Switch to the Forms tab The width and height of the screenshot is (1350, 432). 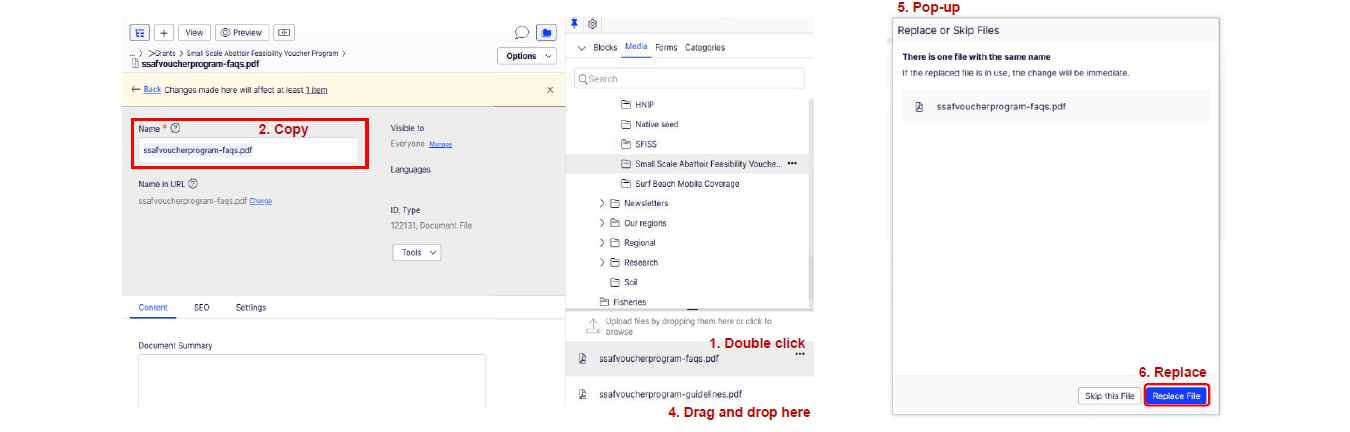(x=666, y=47)
